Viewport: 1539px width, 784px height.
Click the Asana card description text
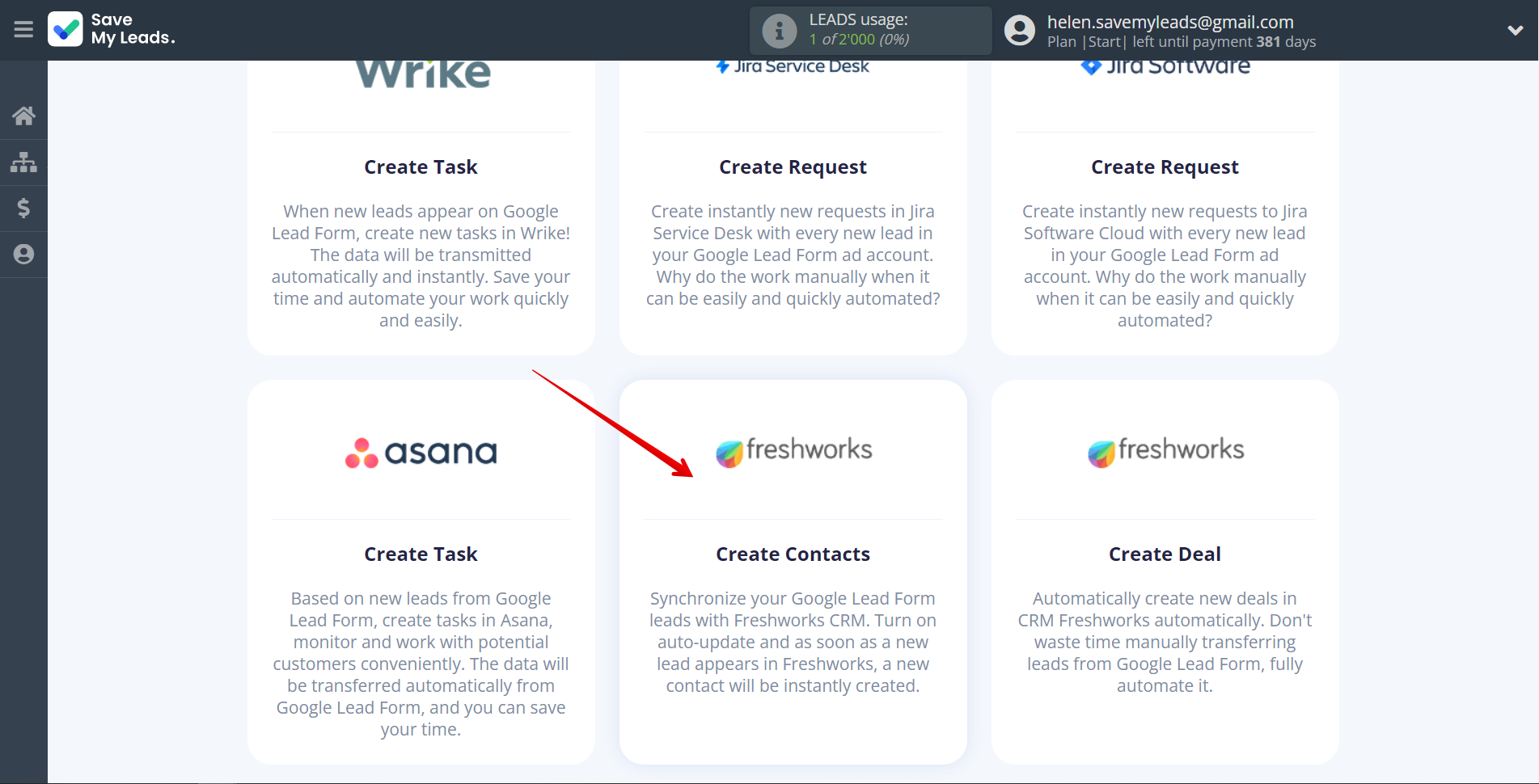tap(421, 664)
